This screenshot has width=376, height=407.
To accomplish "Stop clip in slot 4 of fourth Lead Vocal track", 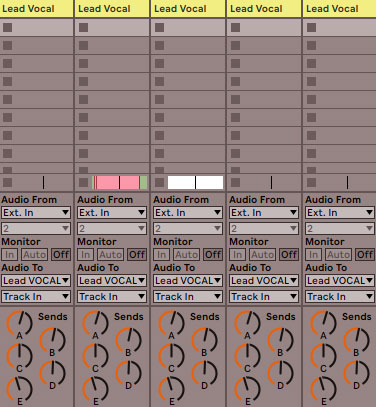I will point(235,81).
